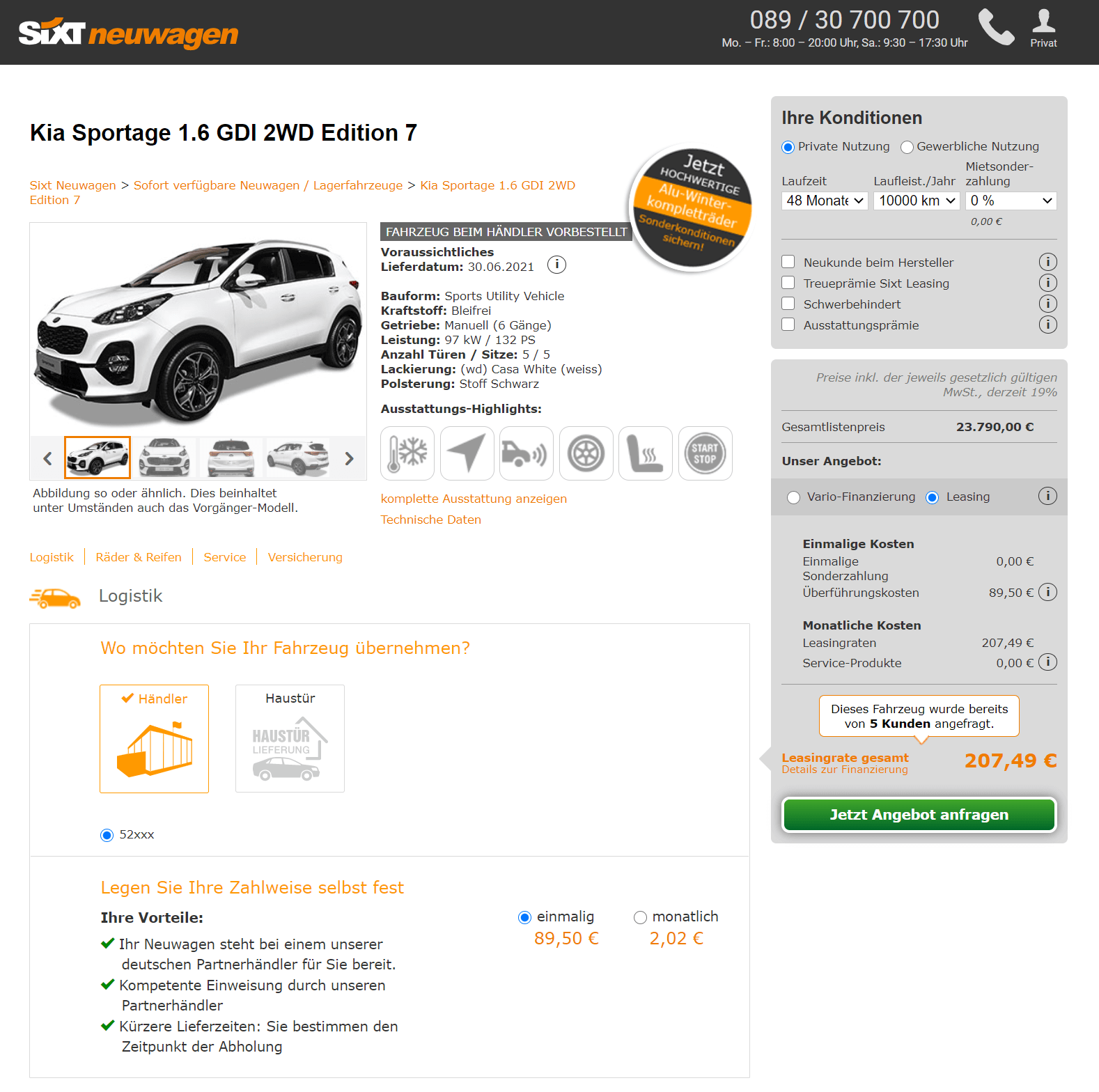Open info for Service-Produkte
1099x1092 pixels.
pyautogui.click(x=1047, y=662)
